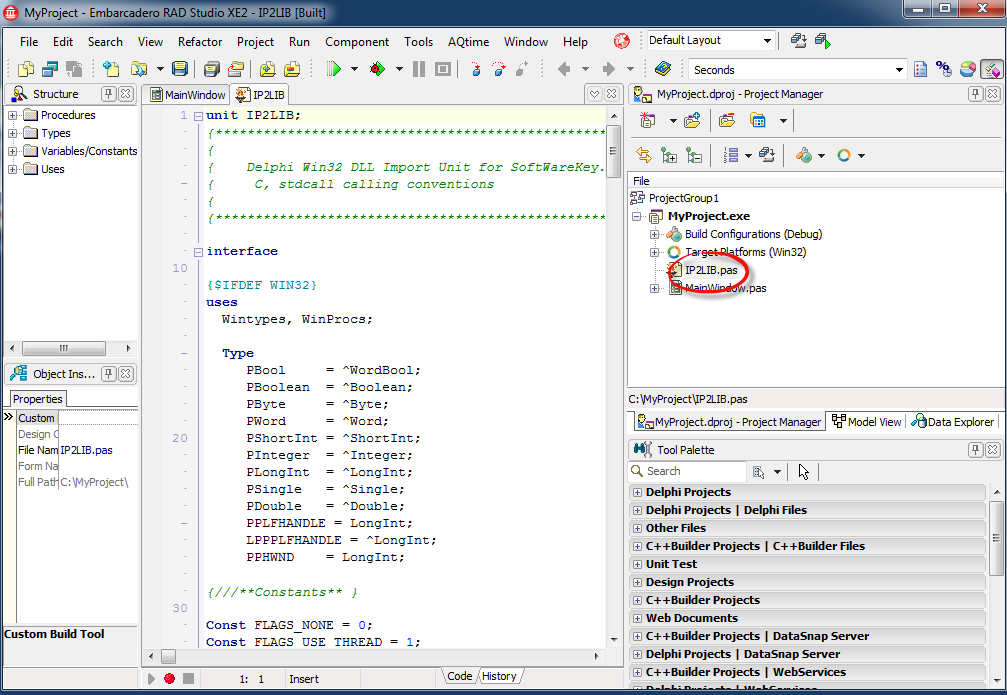Click the Save disk icon in the toolbar
1007x695 pixels.
(180, 69)
